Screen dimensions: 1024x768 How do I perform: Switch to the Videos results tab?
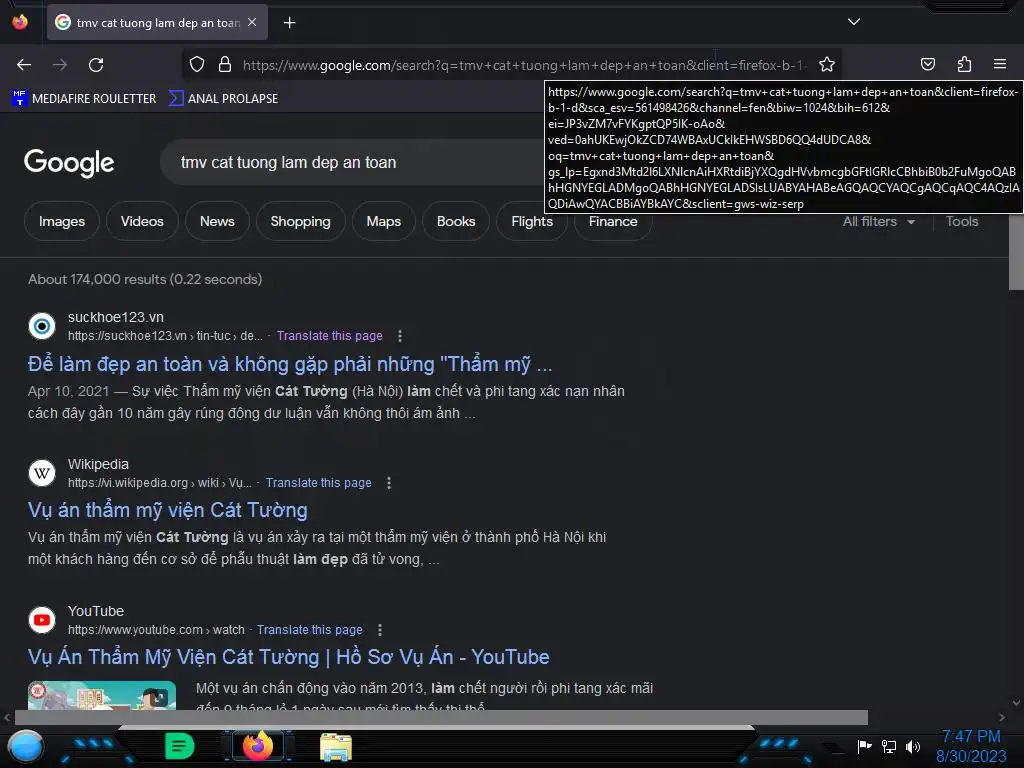[x=142, y=221]
